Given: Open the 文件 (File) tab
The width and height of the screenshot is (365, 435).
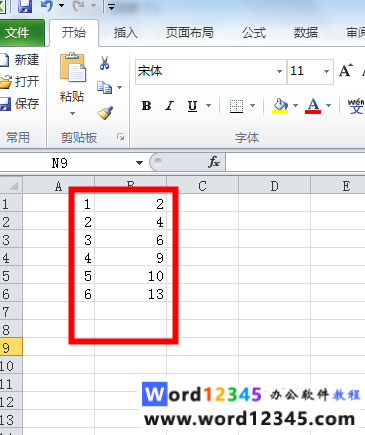Looking at the screenshot, I should 21,33.
